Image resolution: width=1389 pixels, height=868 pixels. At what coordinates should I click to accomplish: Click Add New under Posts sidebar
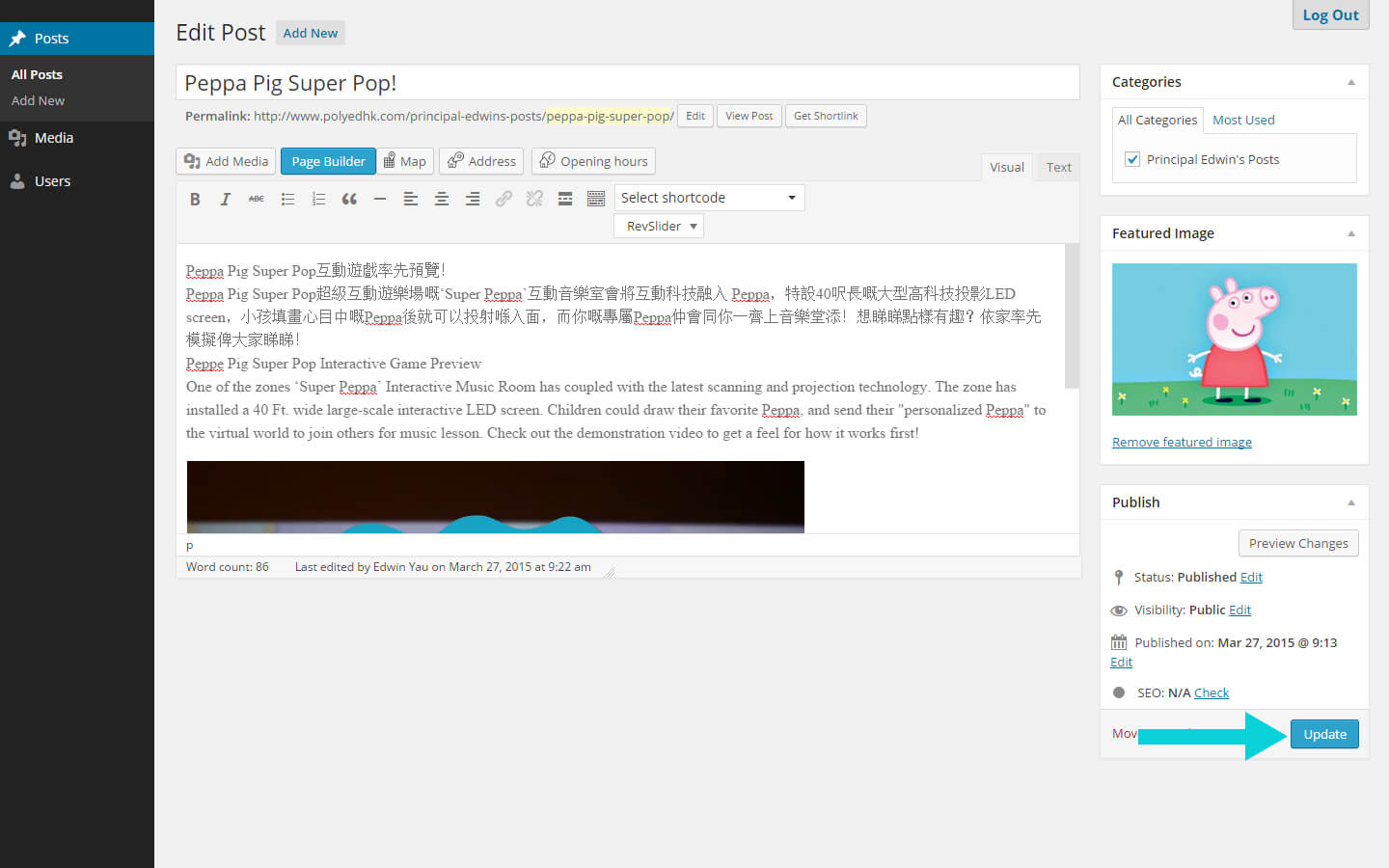[39, 100]
